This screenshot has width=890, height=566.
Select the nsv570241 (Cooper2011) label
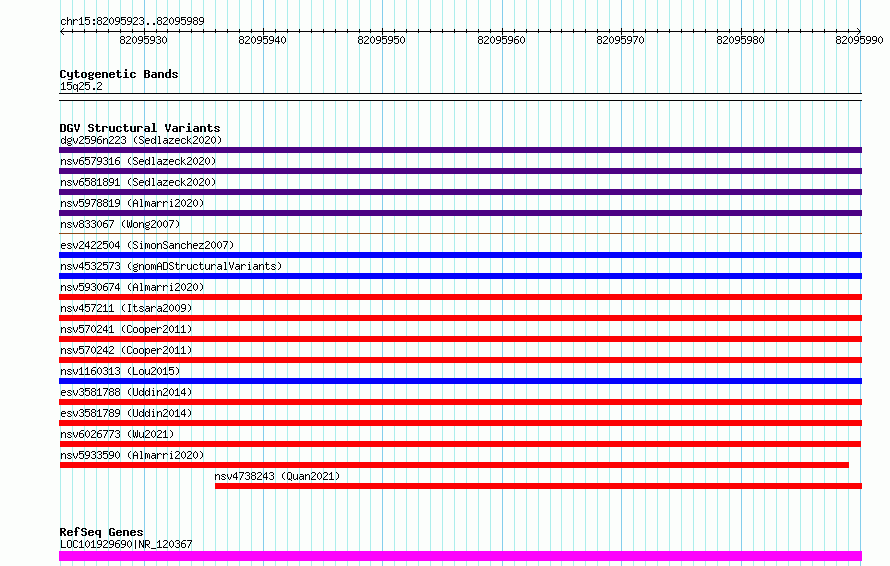[x=126, y=329]
